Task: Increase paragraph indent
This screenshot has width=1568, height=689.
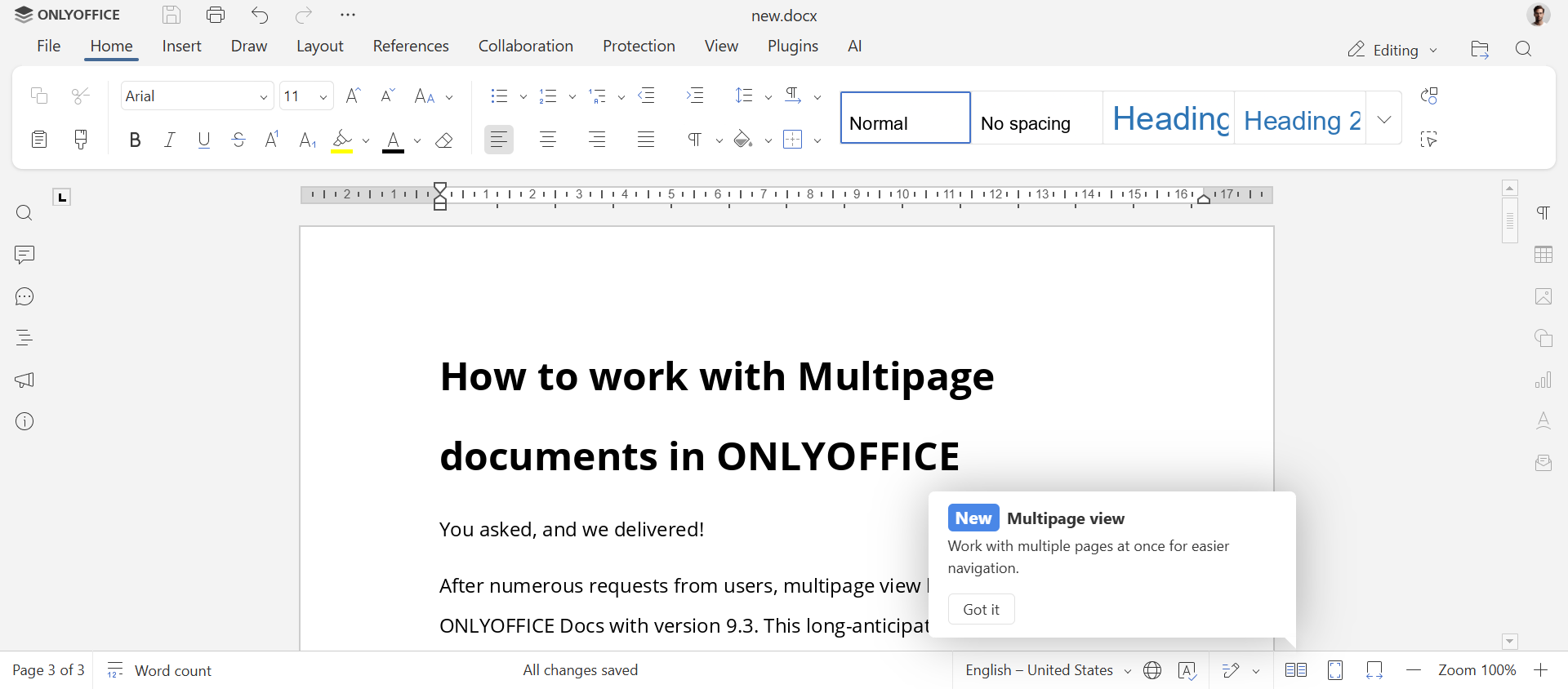Action: [x=695, y=96]
